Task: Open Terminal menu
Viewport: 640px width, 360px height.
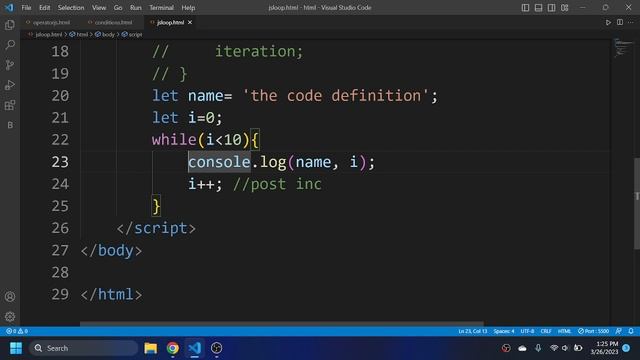Action: pos(161,8)
